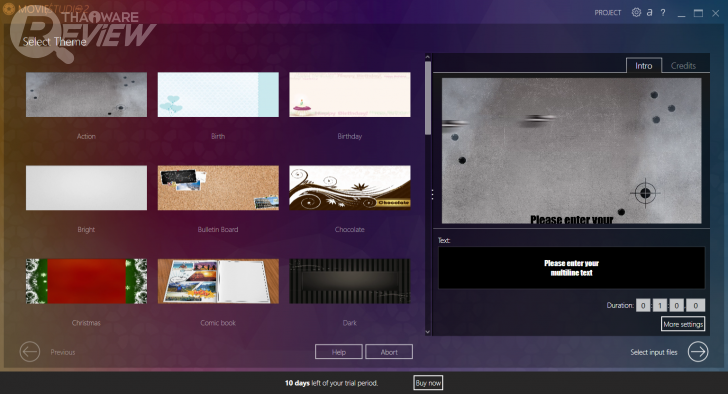The image size is (728, 394).
Task: Switch to the Intro tab
Action: tap(644, 65)
